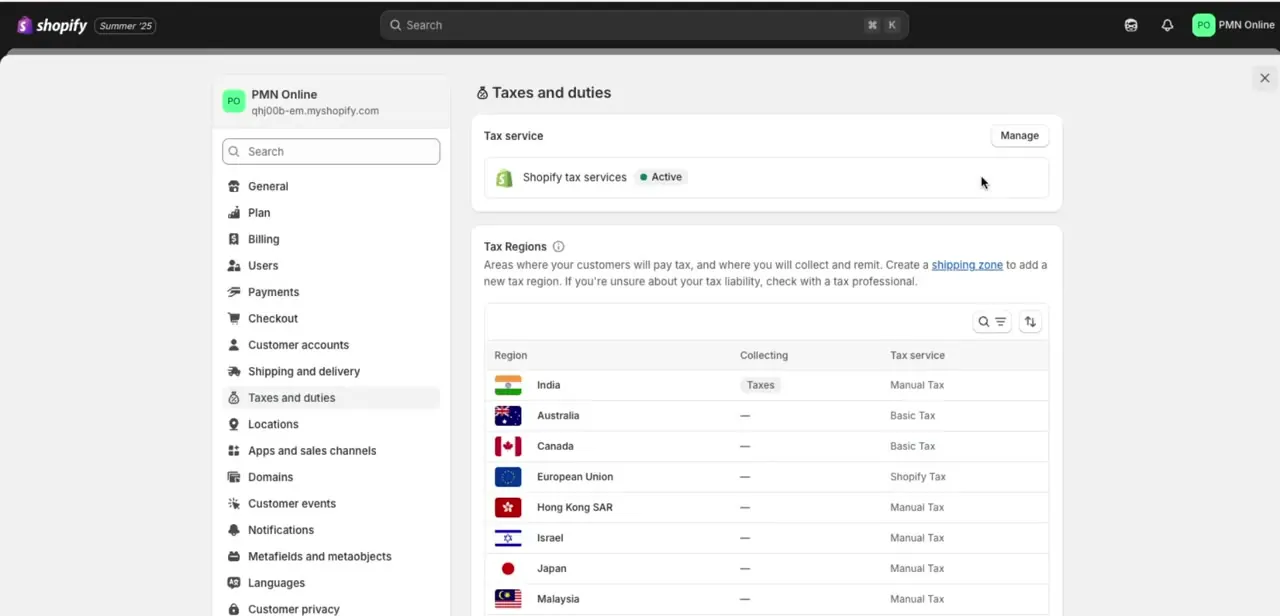Click the Metafields and metaobjects icon
This screenshot has height=616, width=1280.
[234, 557]
